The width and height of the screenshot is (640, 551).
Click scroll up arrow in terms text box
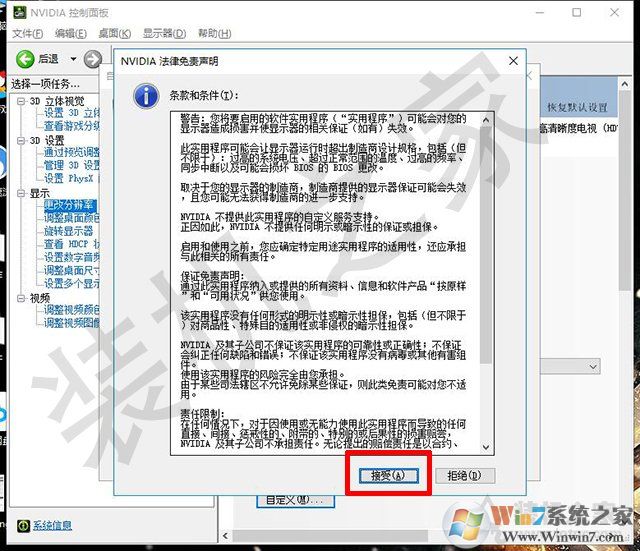tap(486, 120)
